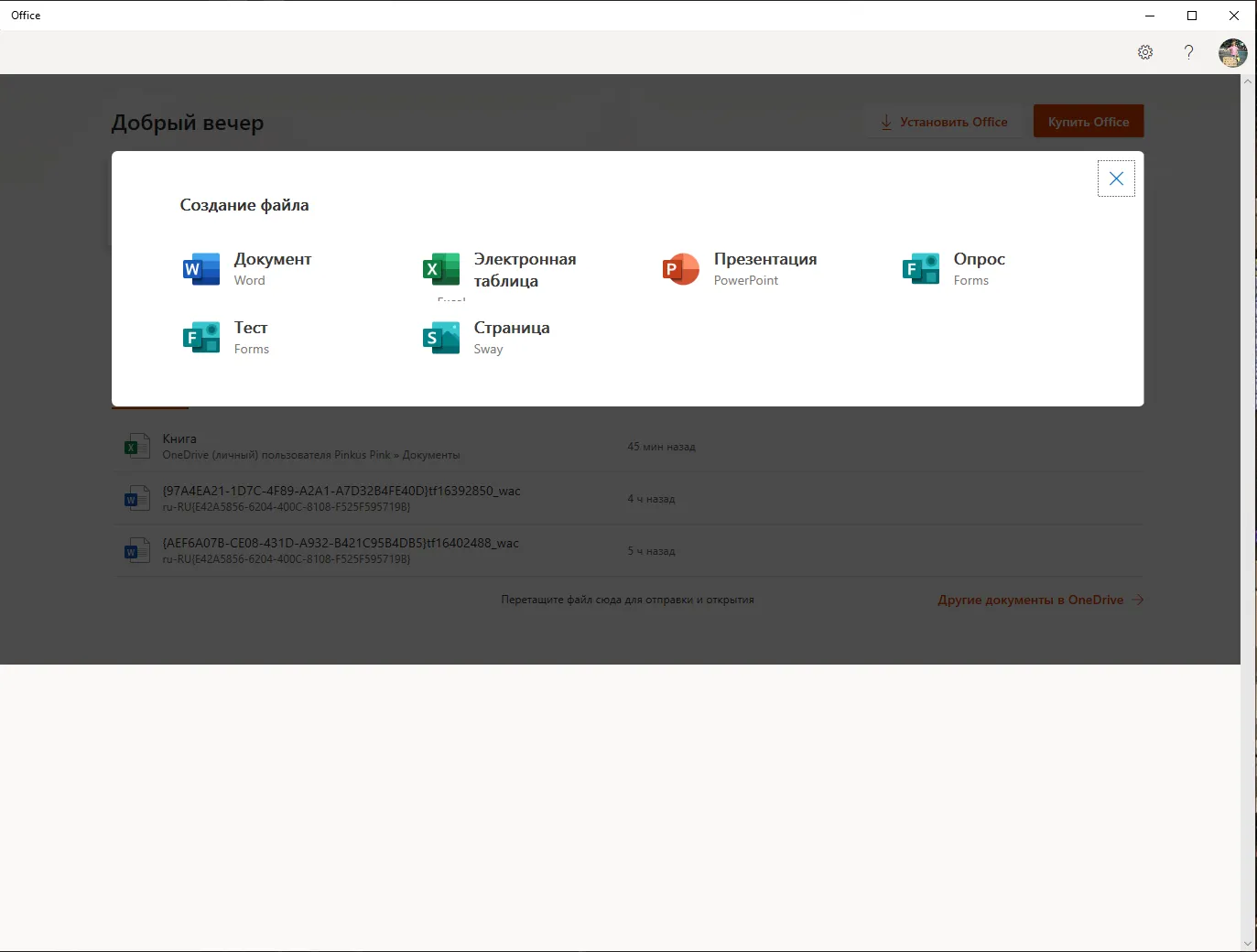Create a new PowerPoint presentation
This screenshot has height=952, width=1257.
tap(740, 269)
